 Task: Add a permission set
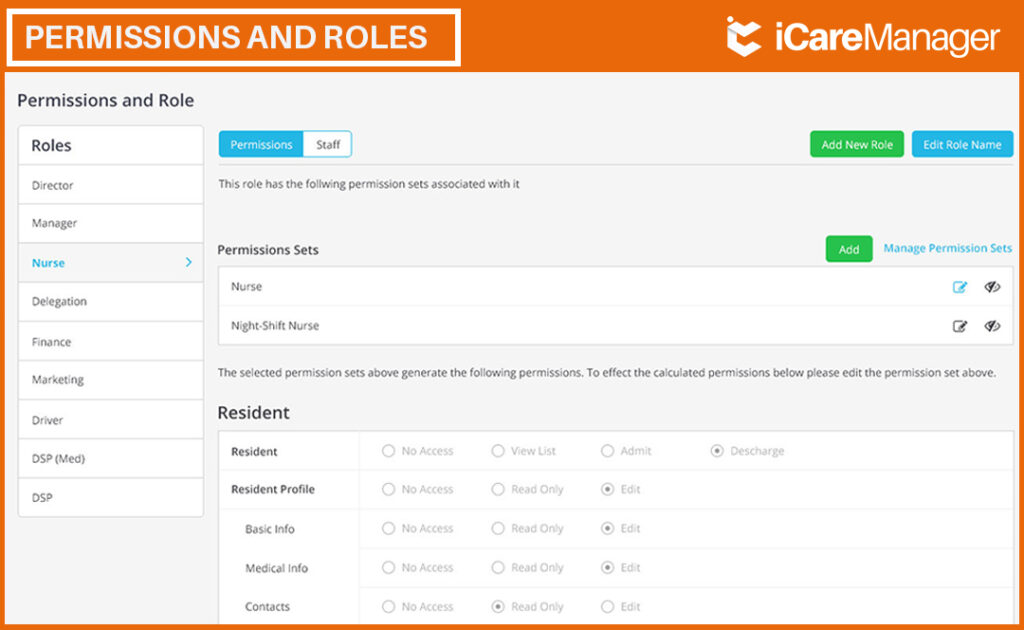click(849, 249)
